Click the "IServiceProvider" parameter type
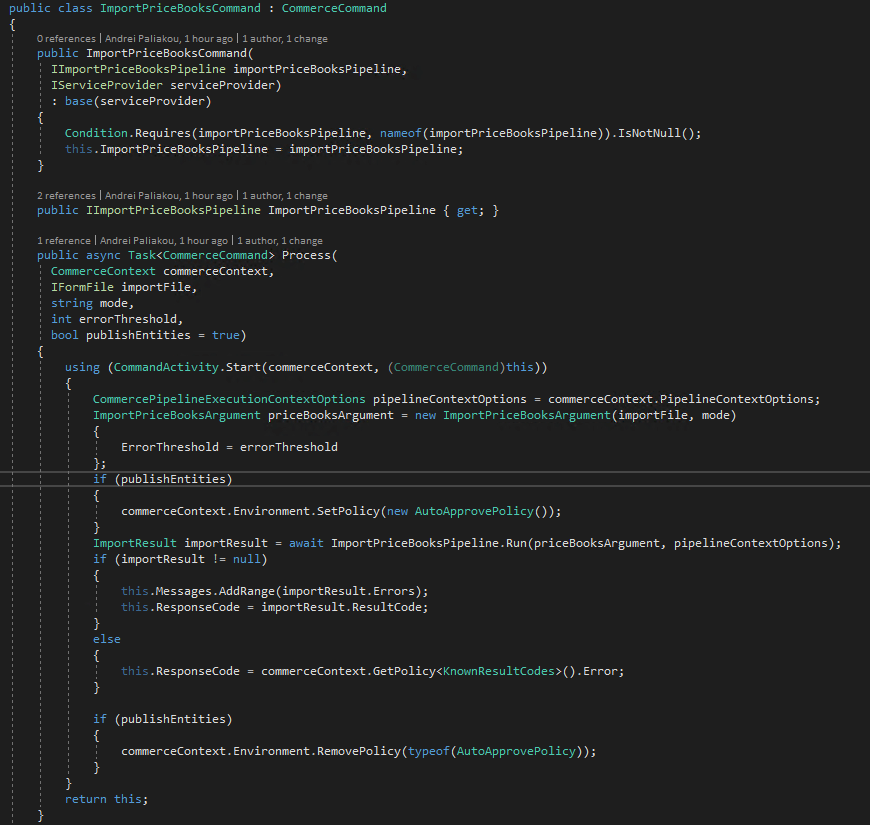 click(x=107, y=85)
